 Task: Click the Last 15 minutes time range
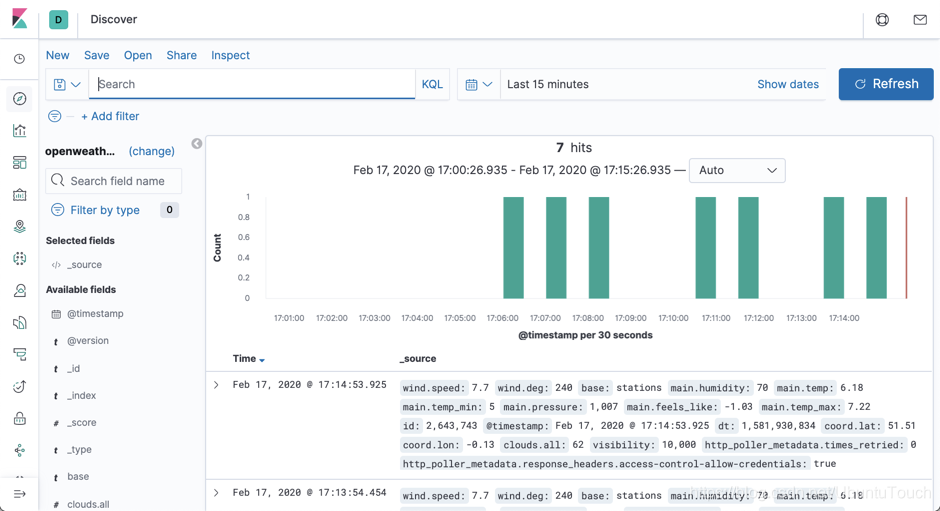pyautogui.click(x=548, y=85)
